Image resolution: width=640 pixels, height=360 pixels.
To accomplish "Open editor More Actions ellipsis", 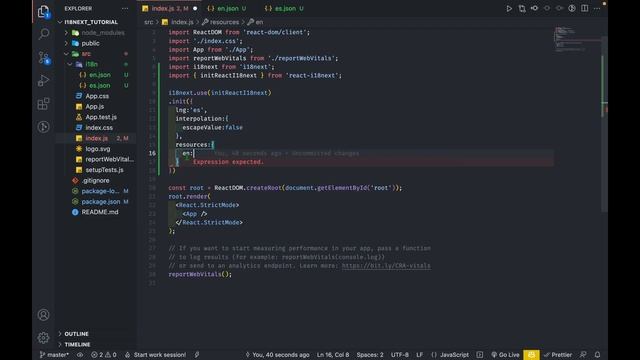I will (x=597, y=8).
